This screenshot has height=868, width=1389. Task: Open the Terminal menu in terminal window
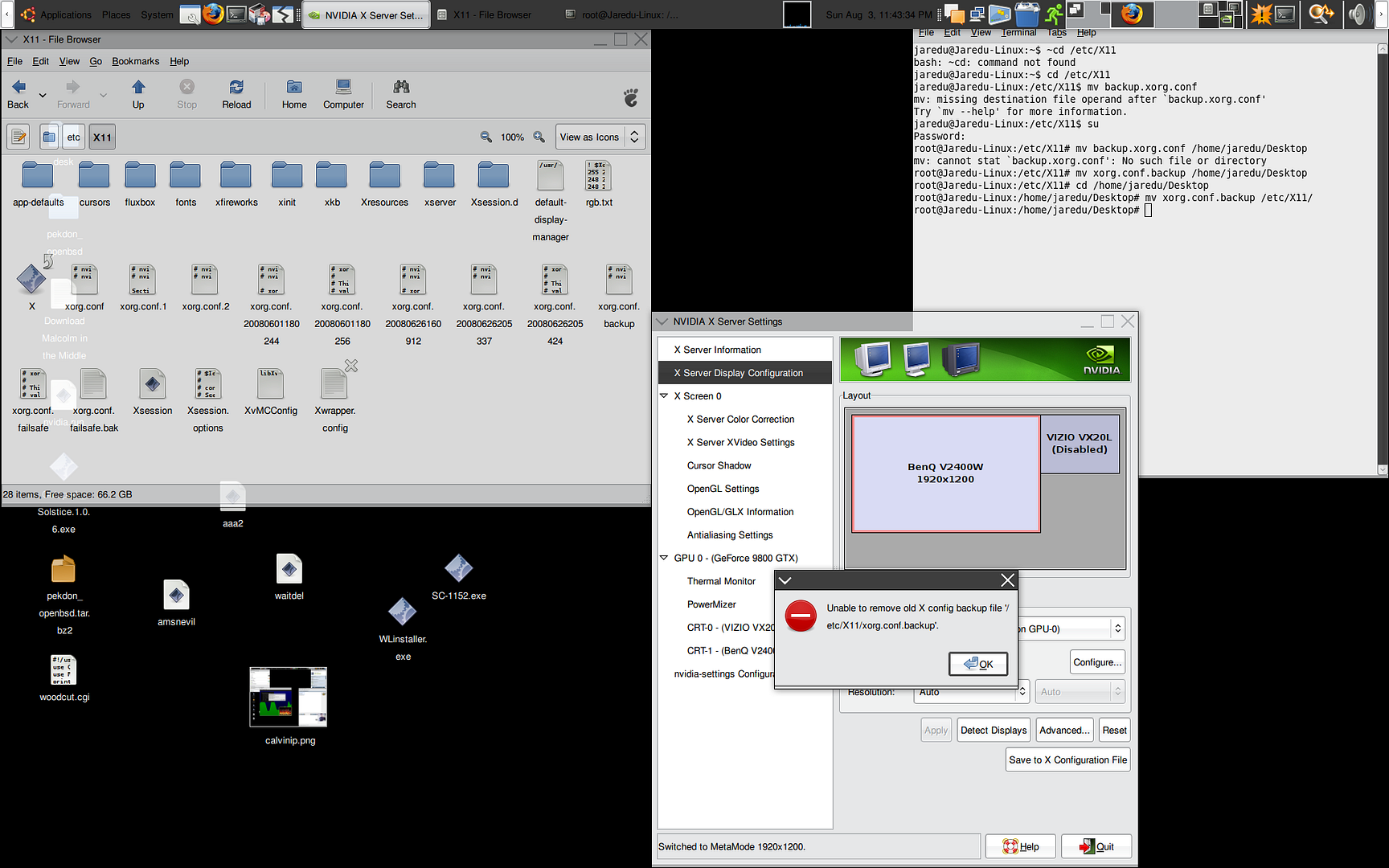pos(1018,33)
